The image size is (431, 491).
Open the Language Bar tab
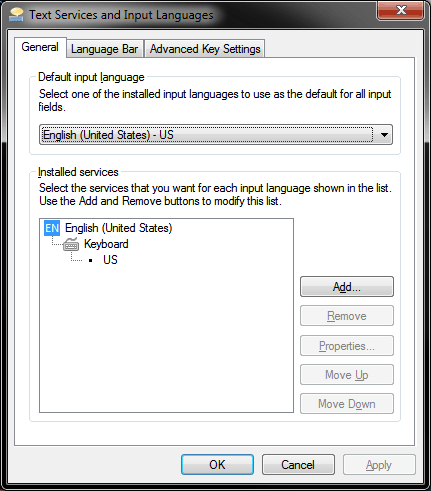105,49
